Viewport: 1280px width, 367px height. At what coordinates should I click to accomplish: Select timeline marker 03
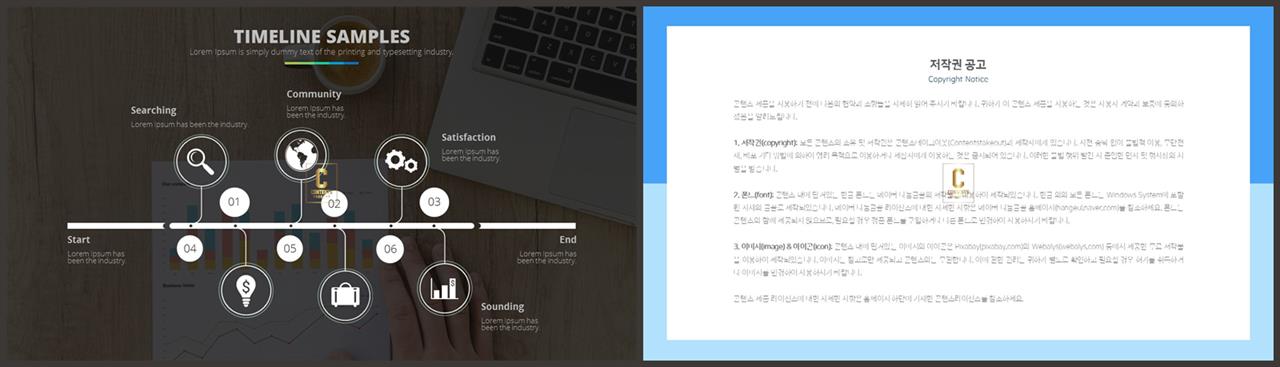click(433, 202)
